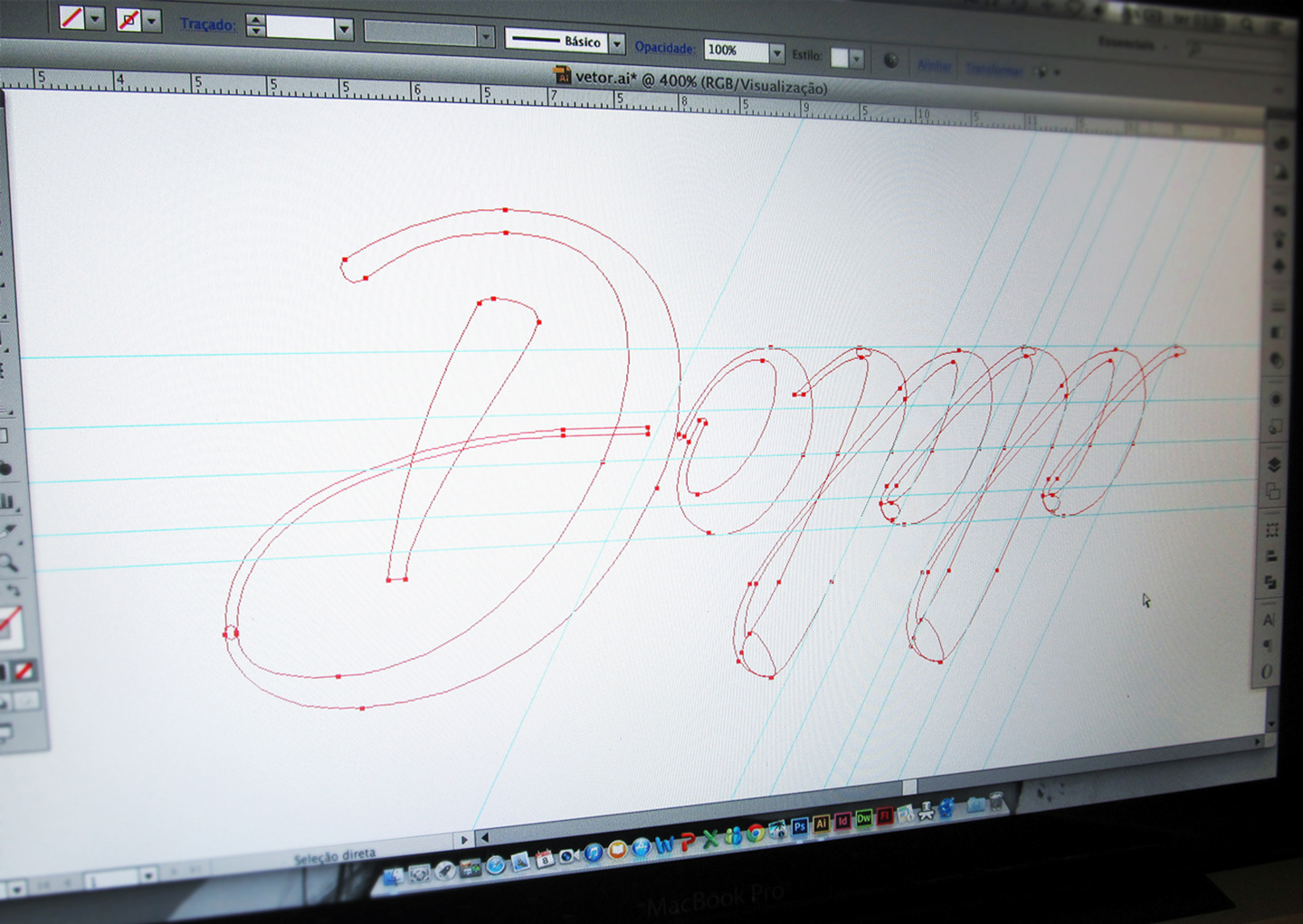1303x924 pixels.
Task: Open the Pathfinder panel icon
Action: [x=1270, y=581]
